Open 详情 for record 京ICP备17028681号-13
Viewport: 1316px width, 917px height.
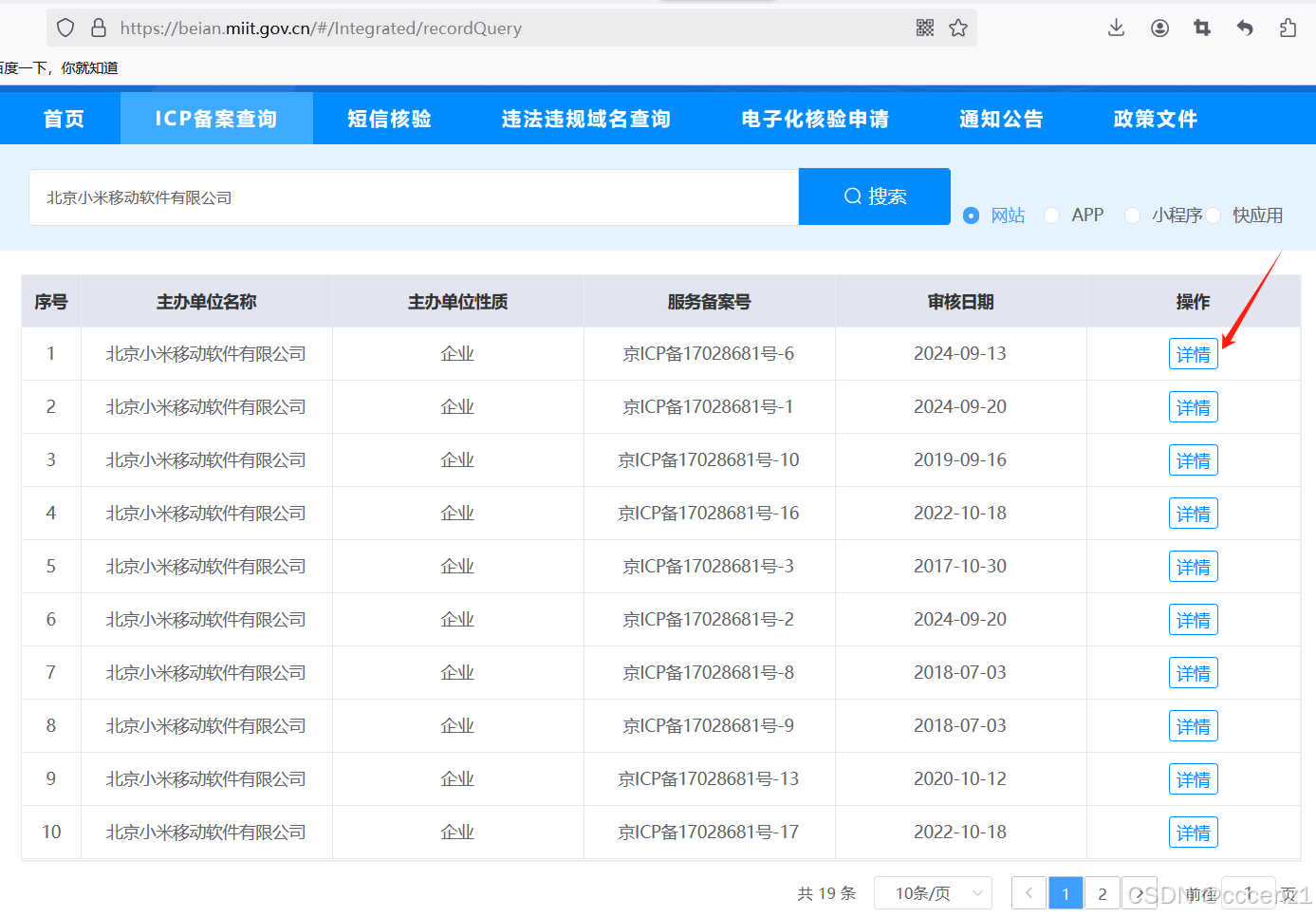[x=1193, y=779]
